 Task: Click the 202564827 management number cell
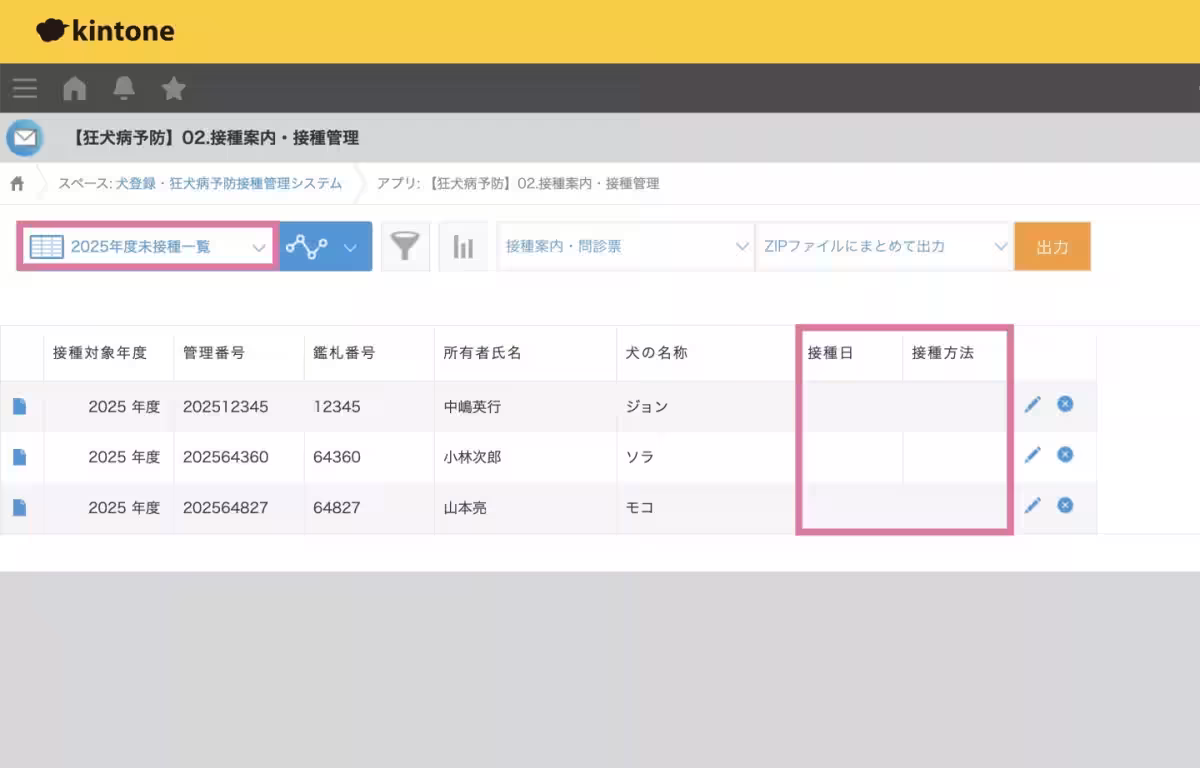[226, 508]
